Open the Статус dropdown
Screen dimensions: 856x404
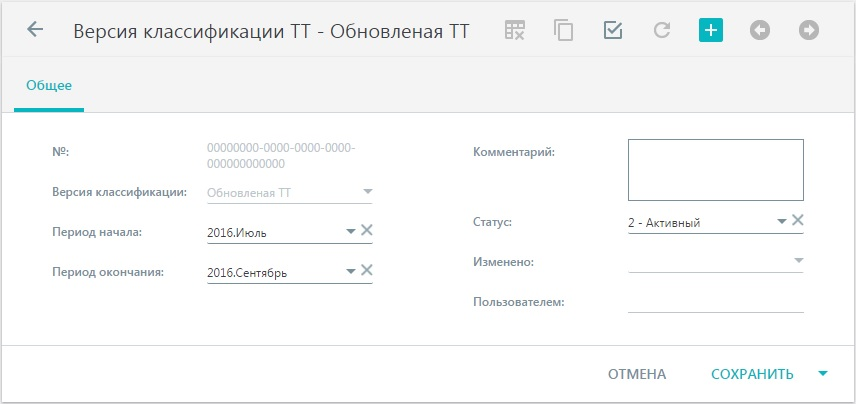[x=782, y=221]
